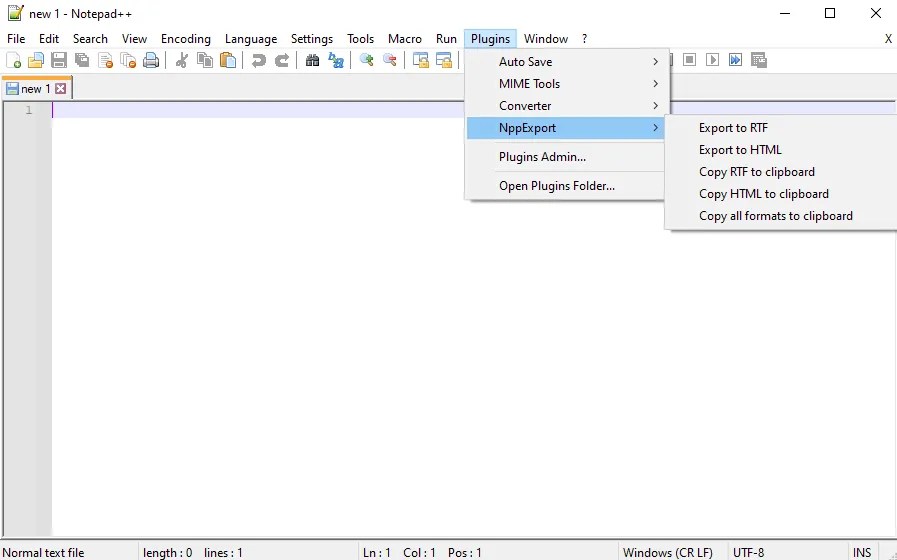Click the Save floppy disk icon
This screenshot has height=560, width=897.
[59, 60]
